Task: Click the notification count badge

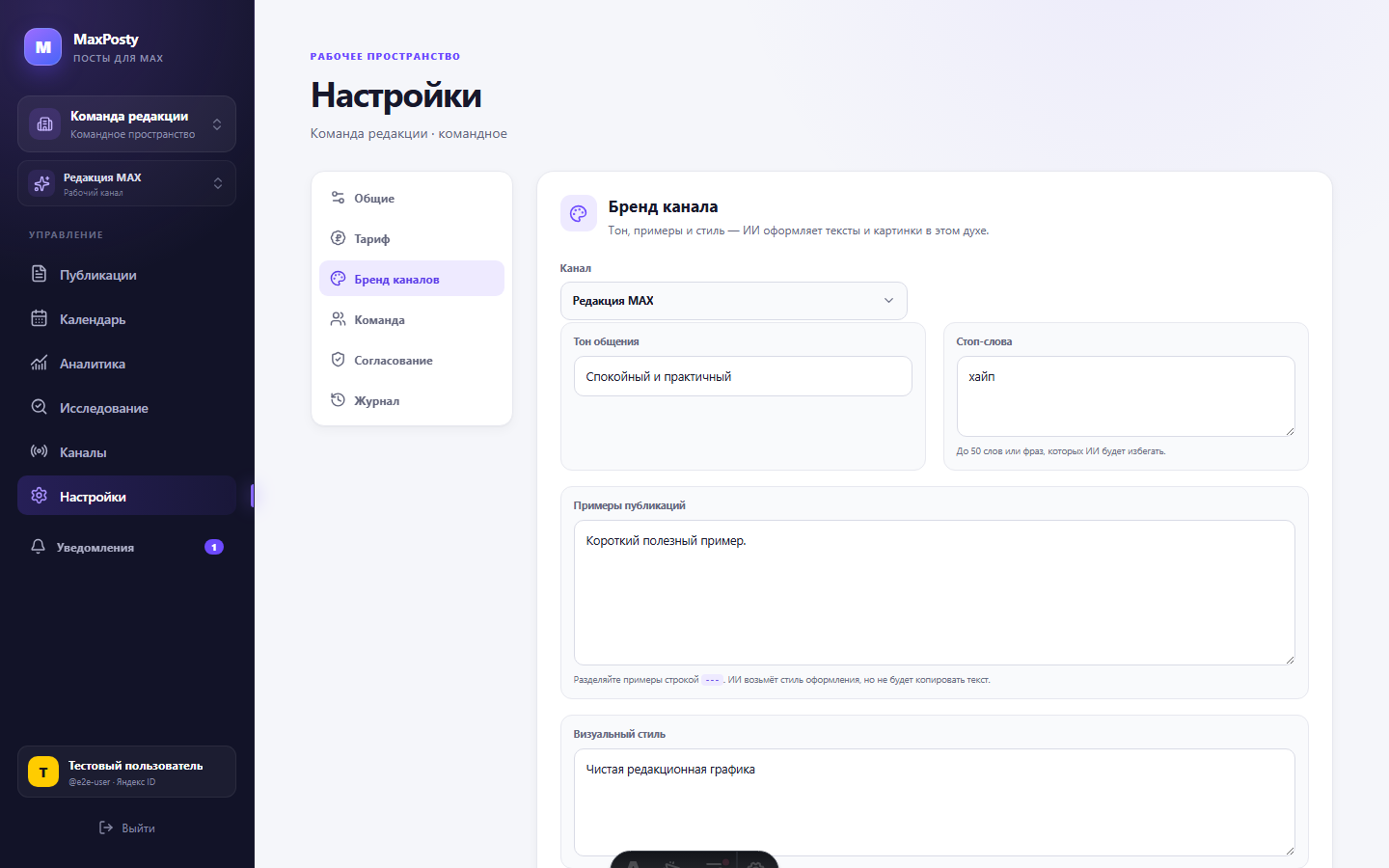Action: [214, 547]
